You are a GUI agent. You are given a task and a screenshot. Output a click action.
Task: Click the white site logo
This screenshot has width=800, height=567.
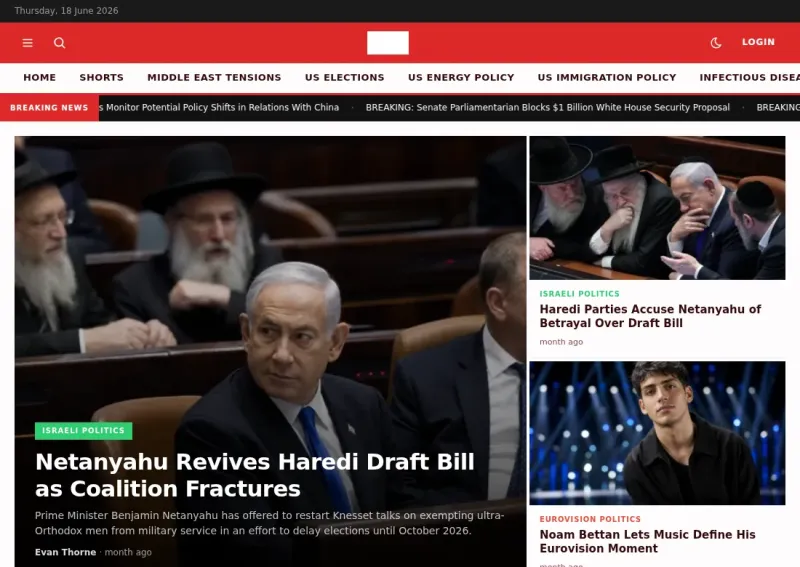(388, 43)
